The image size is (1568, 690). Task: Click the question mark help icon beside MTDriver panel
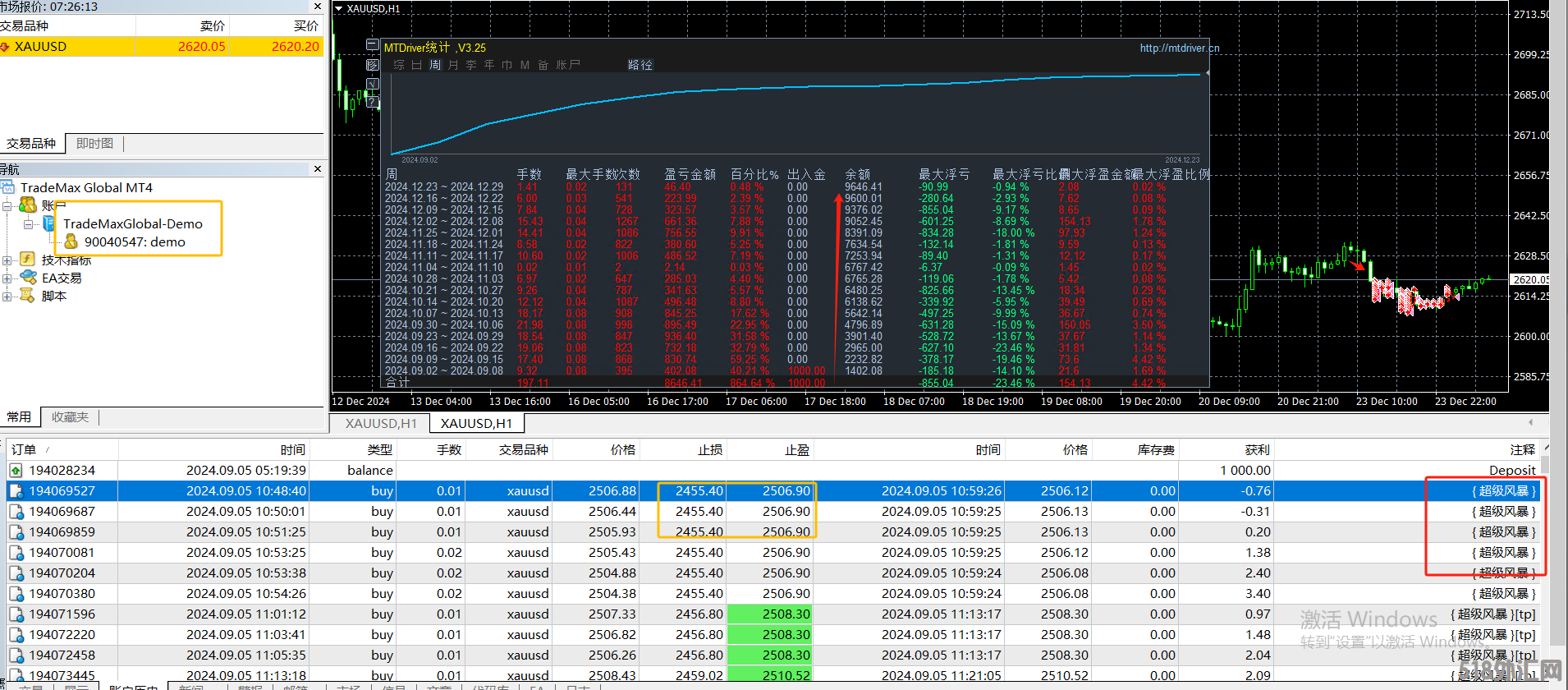coord(373,103)
